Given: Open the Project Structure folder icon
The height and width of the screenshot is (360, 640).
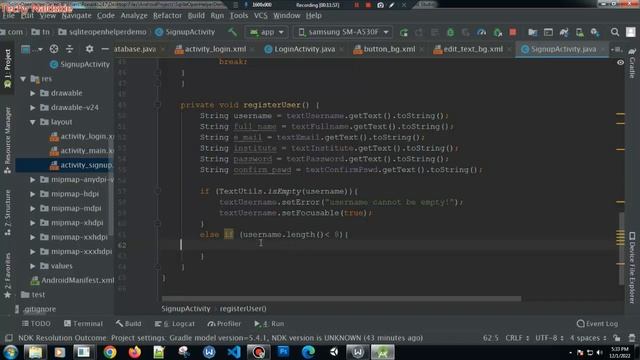Looking at the screenshot, I should [x=532, y=32].
